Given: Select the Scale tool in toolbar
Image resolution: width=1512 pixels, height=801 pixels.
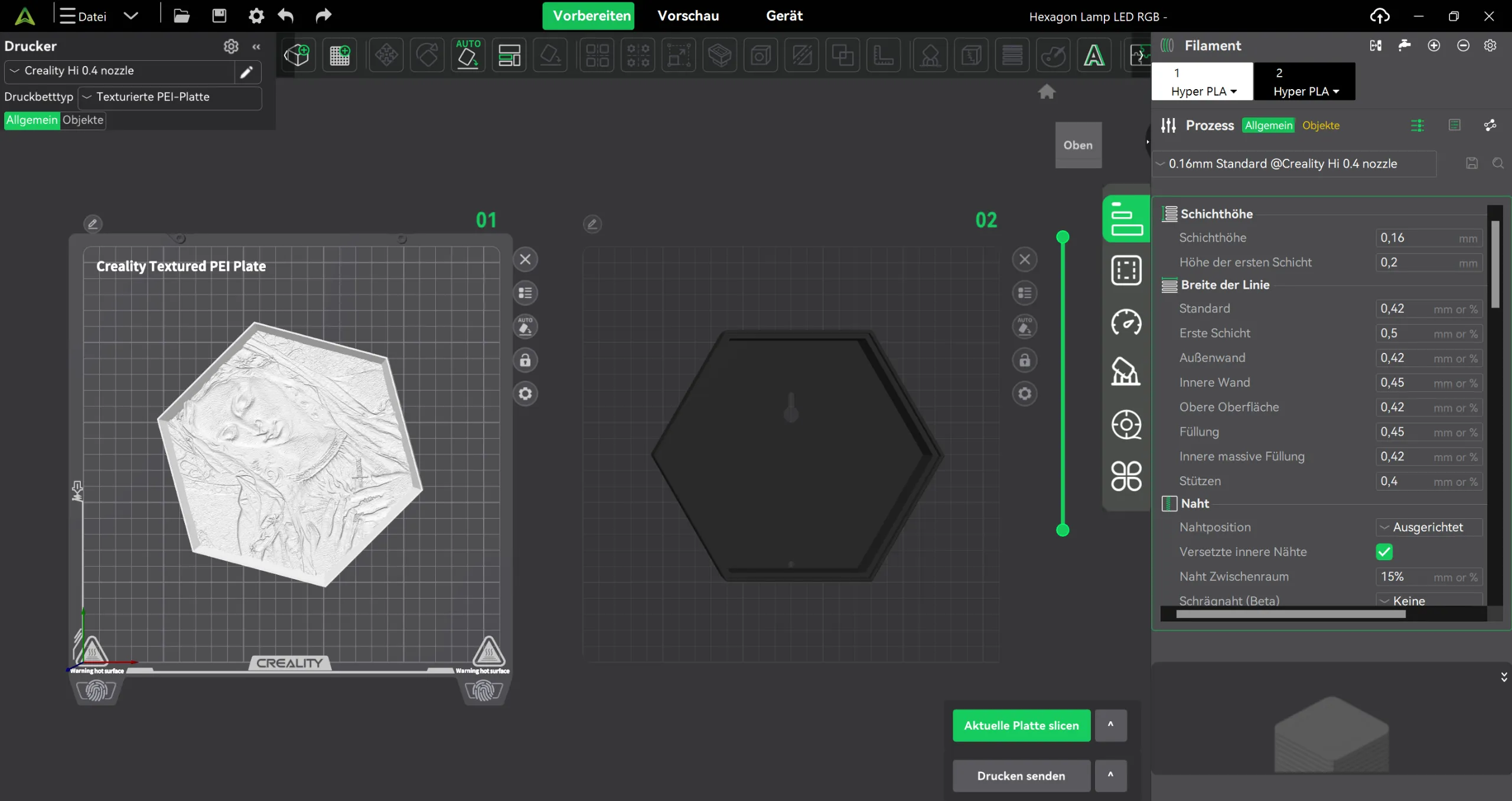Looking at the screenshot, I should click(x=679, y=55).
